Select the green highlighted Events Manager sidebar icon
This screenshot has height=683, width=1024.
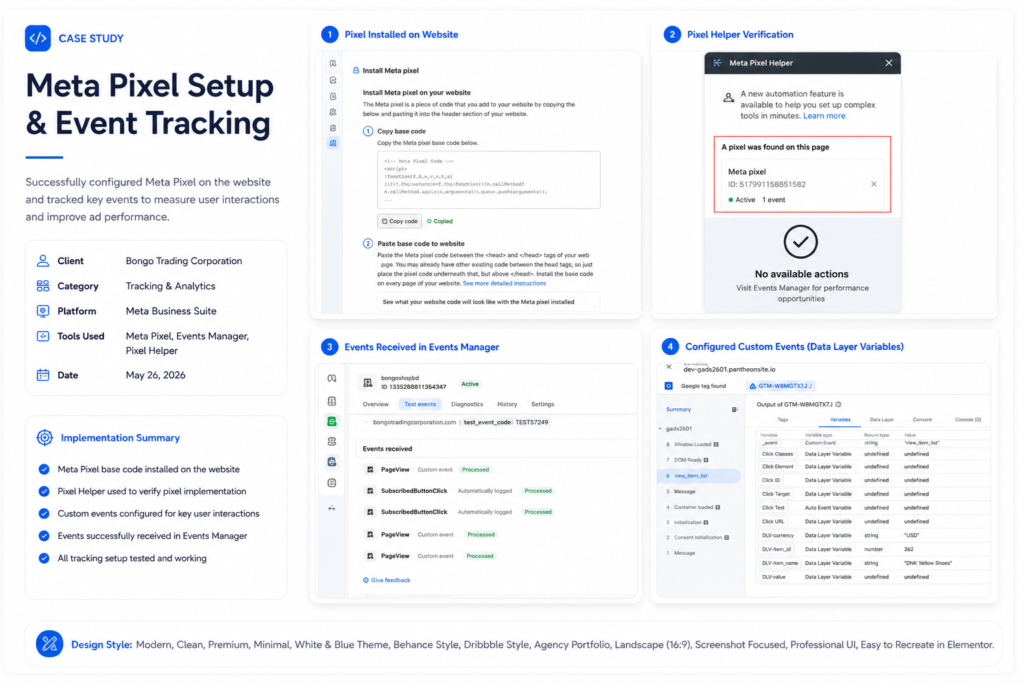click(x=332, y=422)
